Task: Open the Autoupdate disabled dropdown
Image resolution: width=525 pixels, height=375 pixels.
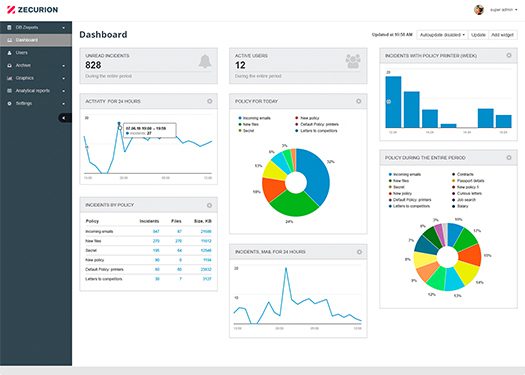Action: (442, 35)
